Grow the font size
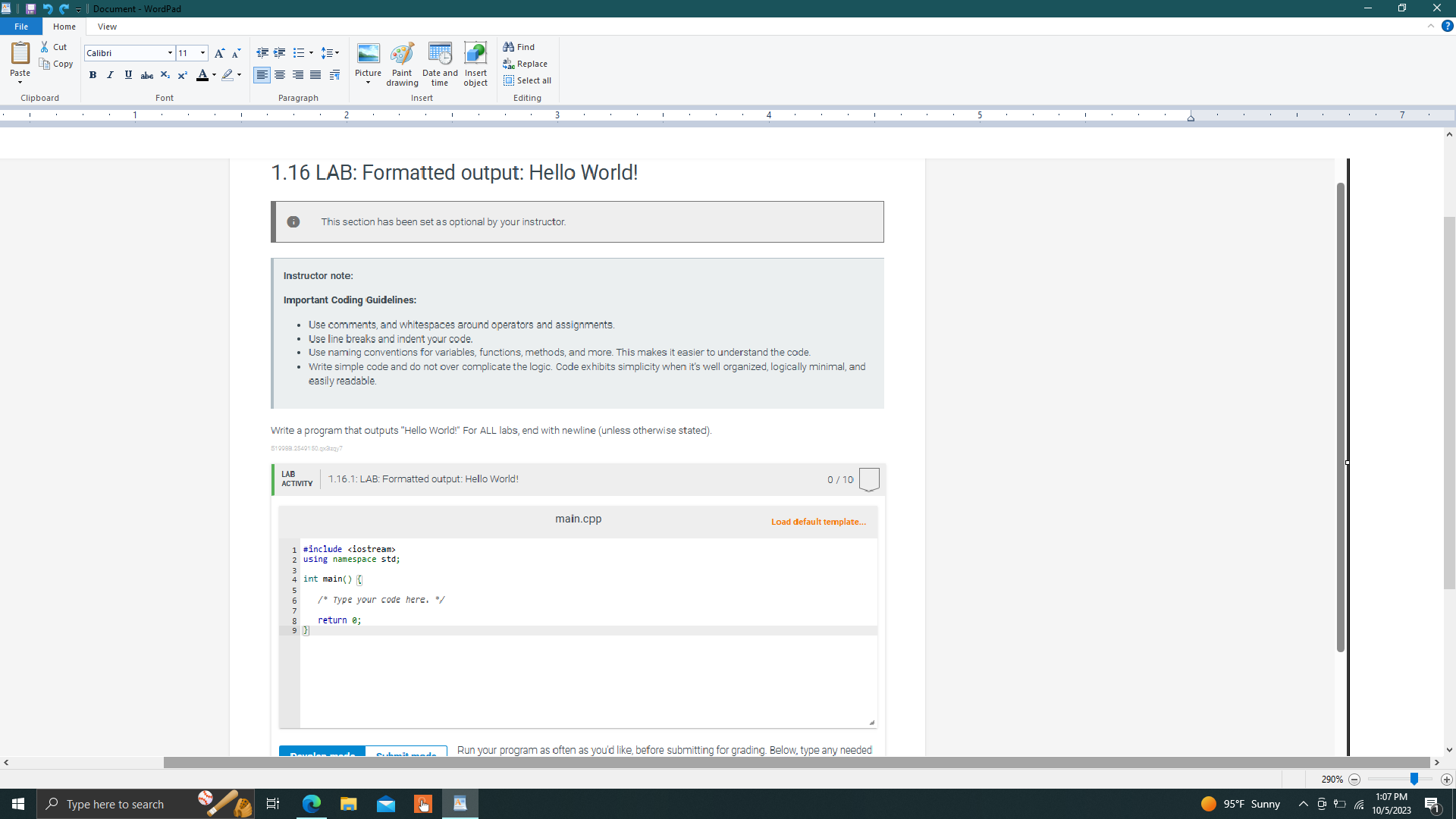 point(219,53)
